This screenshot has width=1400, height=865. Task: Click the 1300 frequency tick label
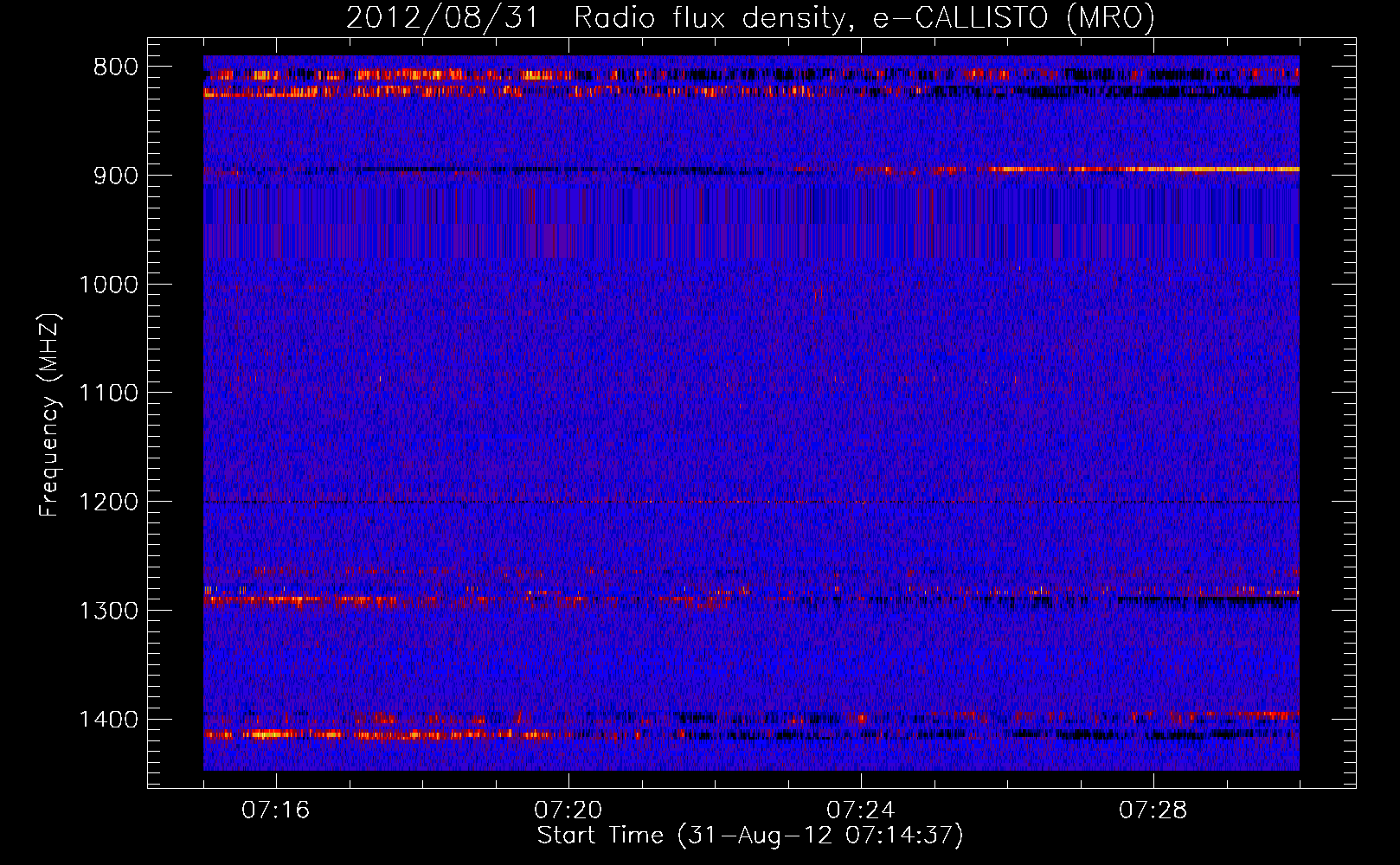pos(108,611)
